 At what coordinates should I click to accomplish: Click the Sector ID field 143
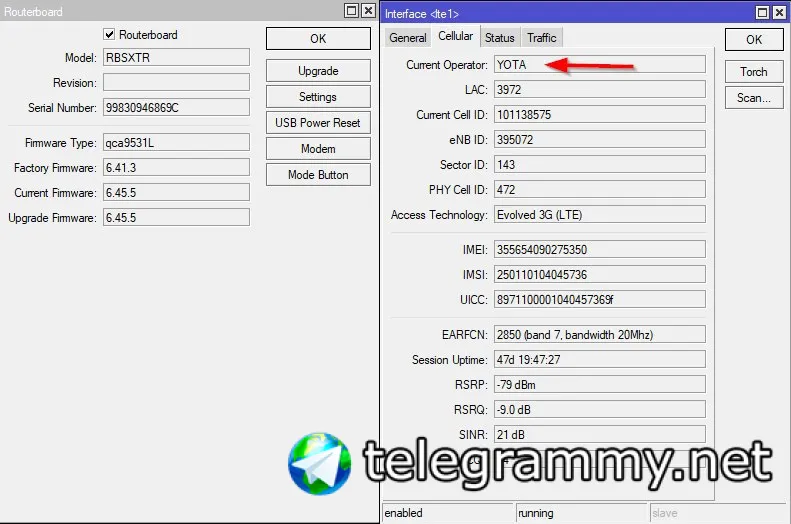point(600,164)
